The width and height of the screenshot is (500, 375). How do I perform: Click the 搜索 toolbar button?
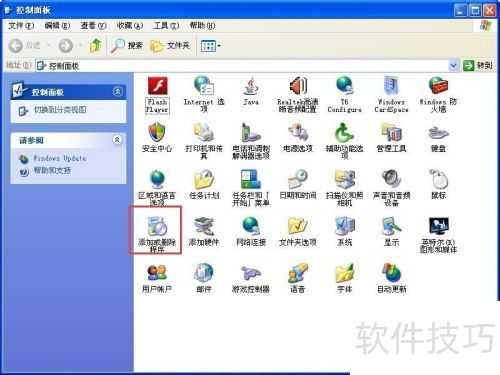tap(127, 46)
